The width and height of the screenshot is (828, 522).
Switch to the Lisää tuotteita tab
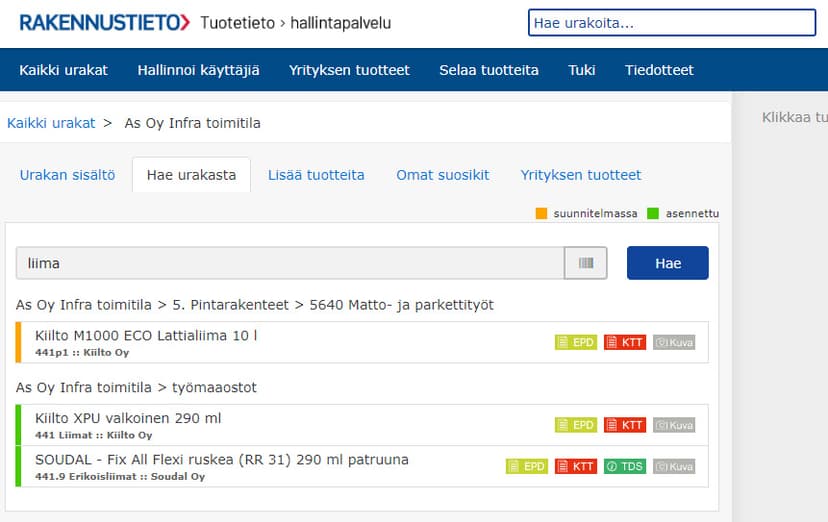316,175
